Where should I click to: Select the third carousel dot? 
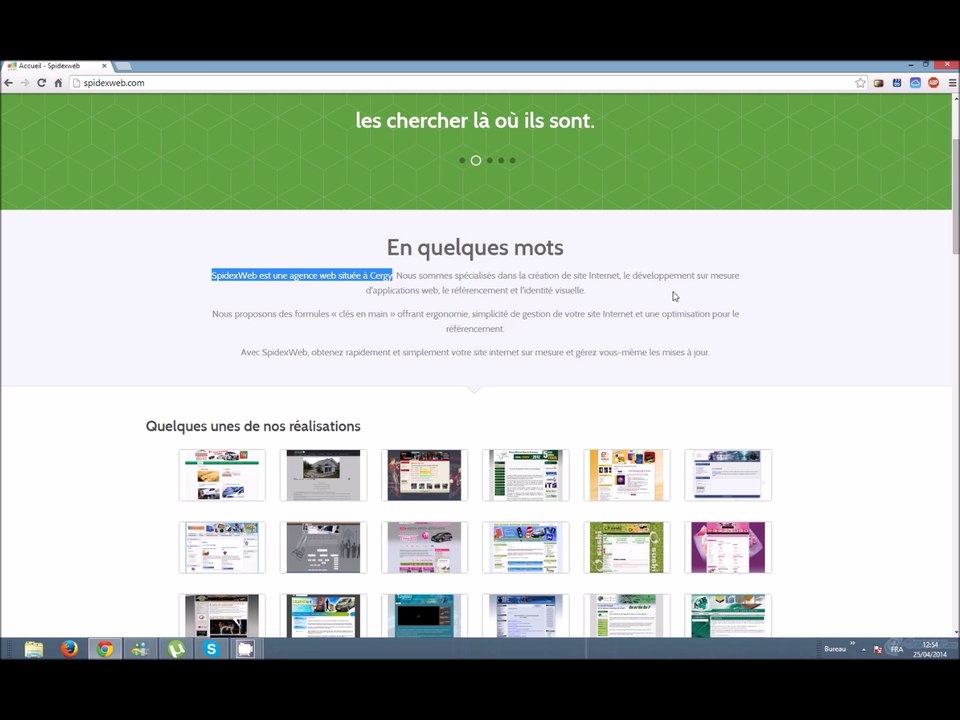(490, 160)
